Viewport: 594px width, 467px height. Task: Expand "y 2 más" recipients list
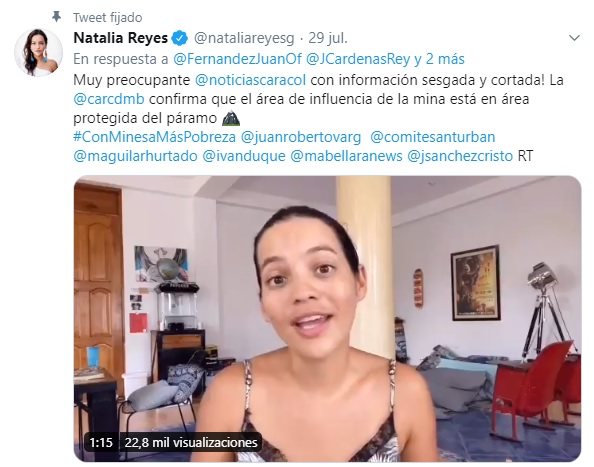(439, 59)
